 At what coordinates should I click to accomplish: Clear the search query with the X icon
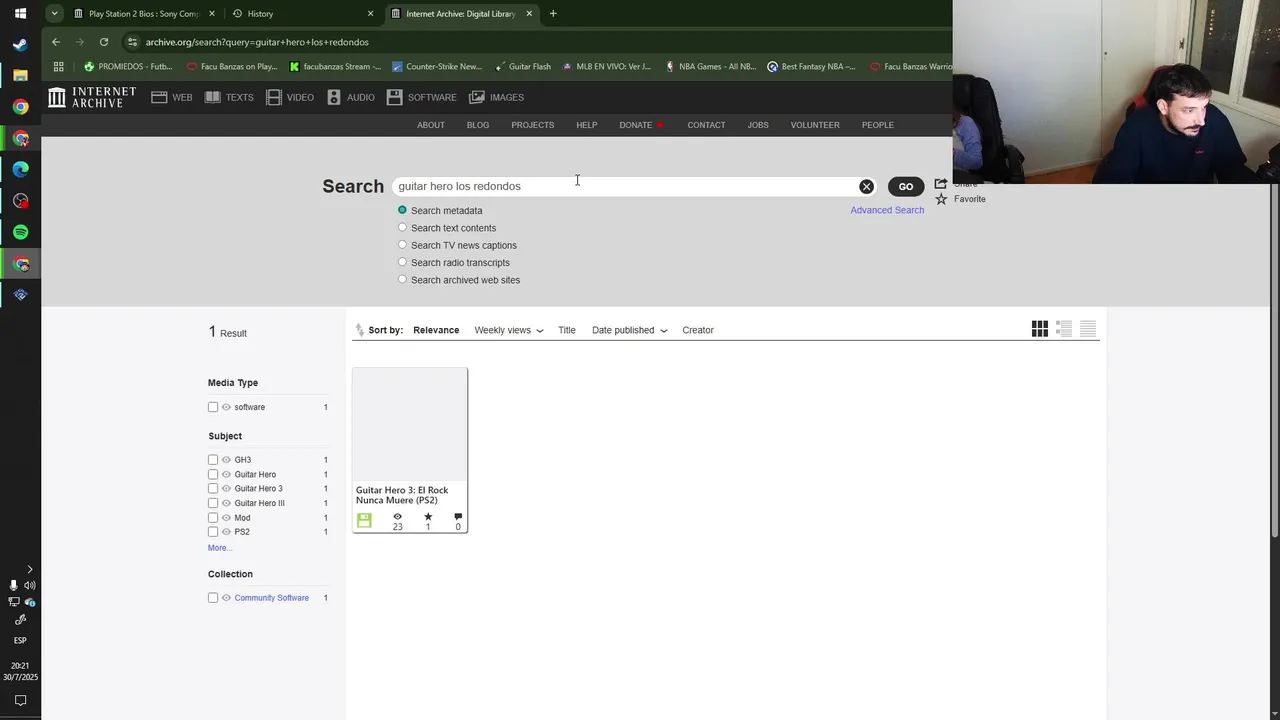[866, 186]
